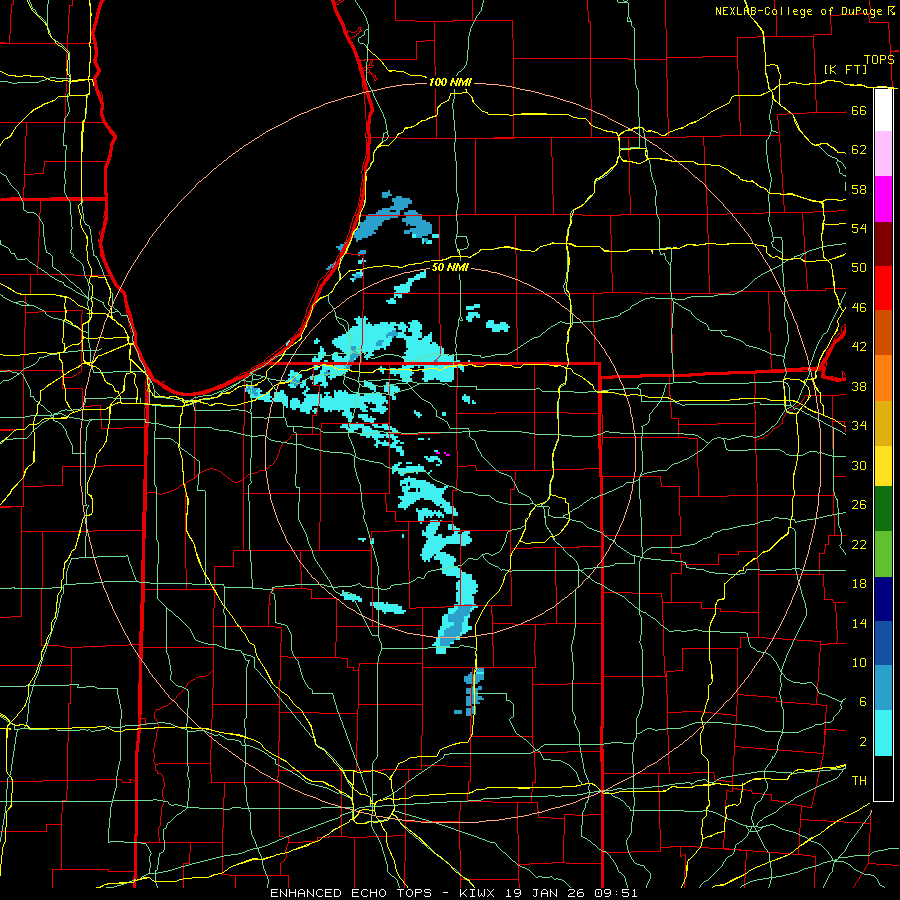Click the "14" legend value
Screen dimensions: 900x900
click(859, 623)
